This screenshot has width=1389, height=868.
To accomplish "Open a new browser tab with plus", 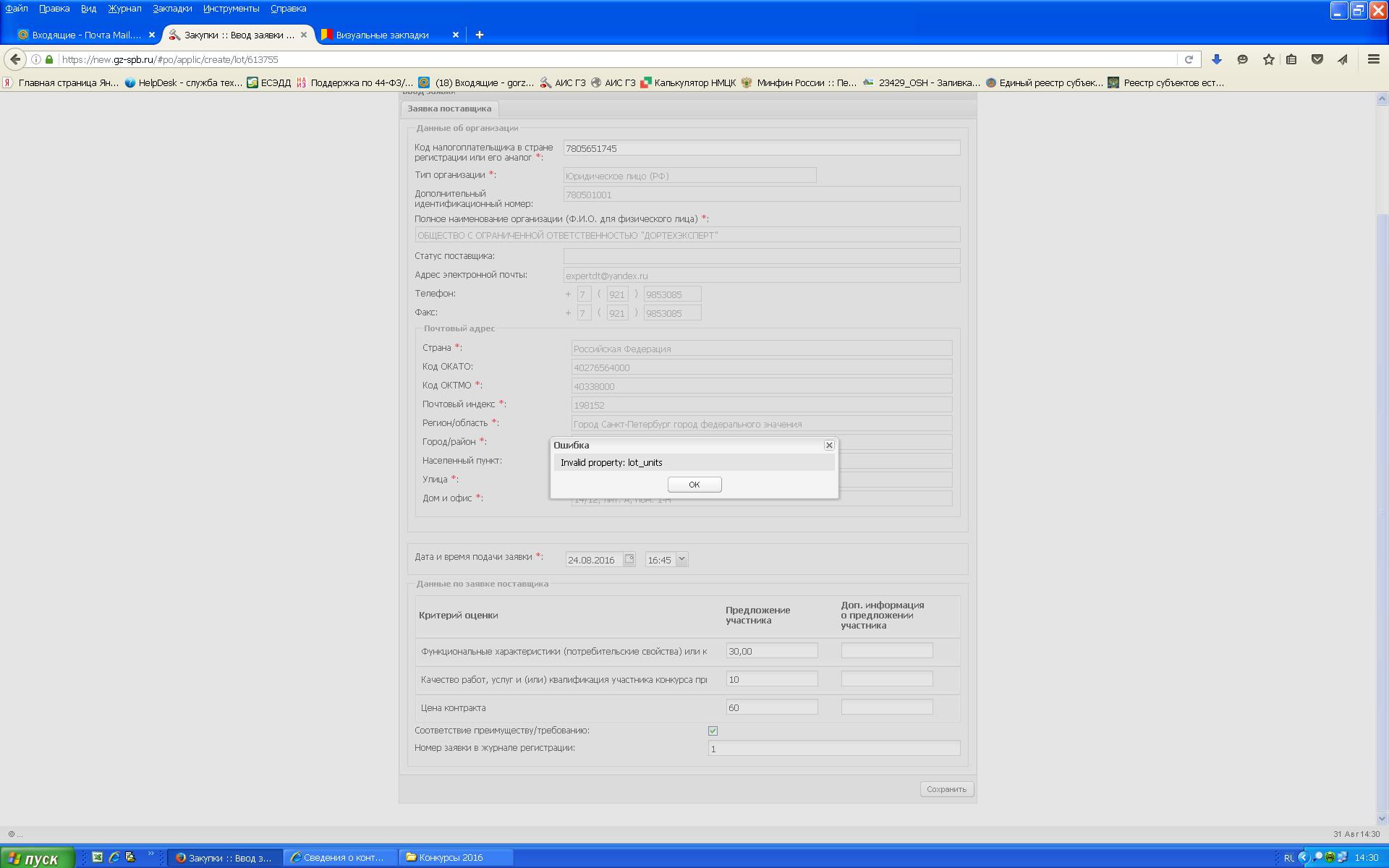I will click(x=479, y=35).
